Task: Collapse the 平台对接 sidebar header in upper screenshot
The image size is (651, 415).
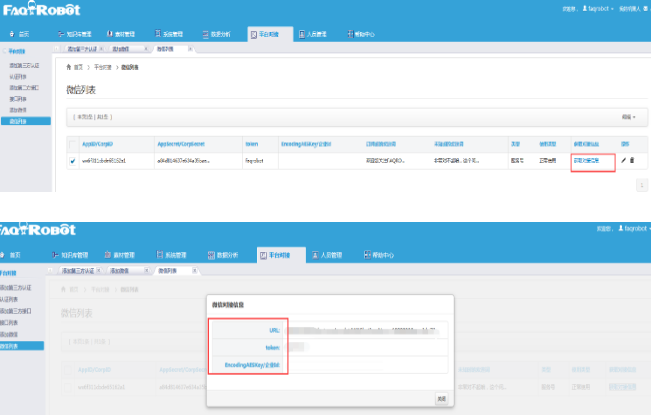Action: point(14,51)
